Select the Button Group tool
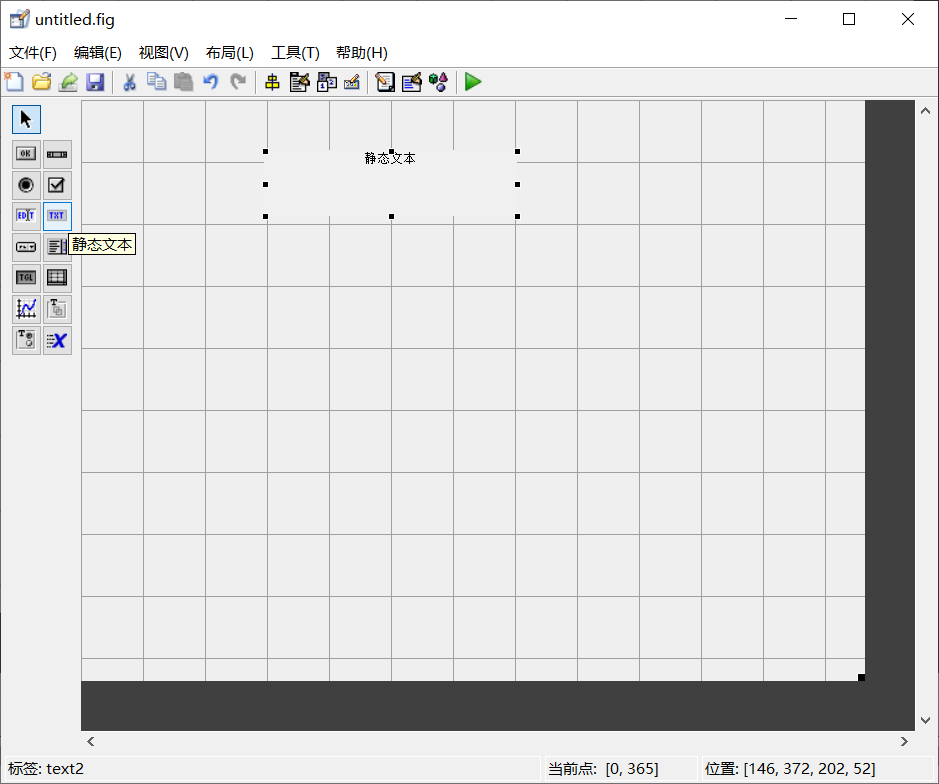The image size is (939, 784). point(26,340)
